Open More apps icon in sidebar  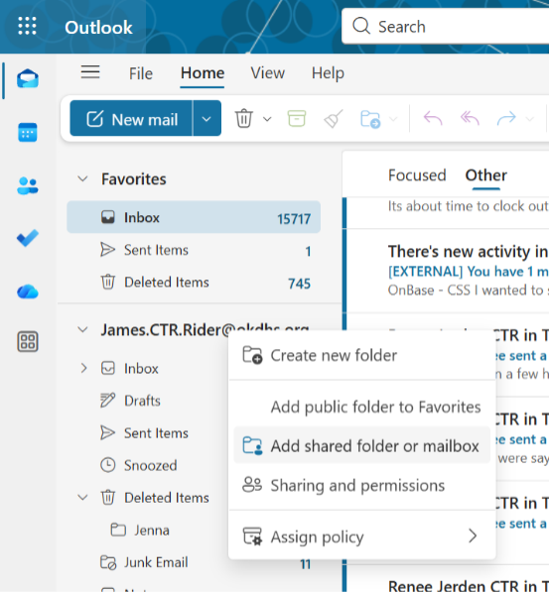coord(28,342)
